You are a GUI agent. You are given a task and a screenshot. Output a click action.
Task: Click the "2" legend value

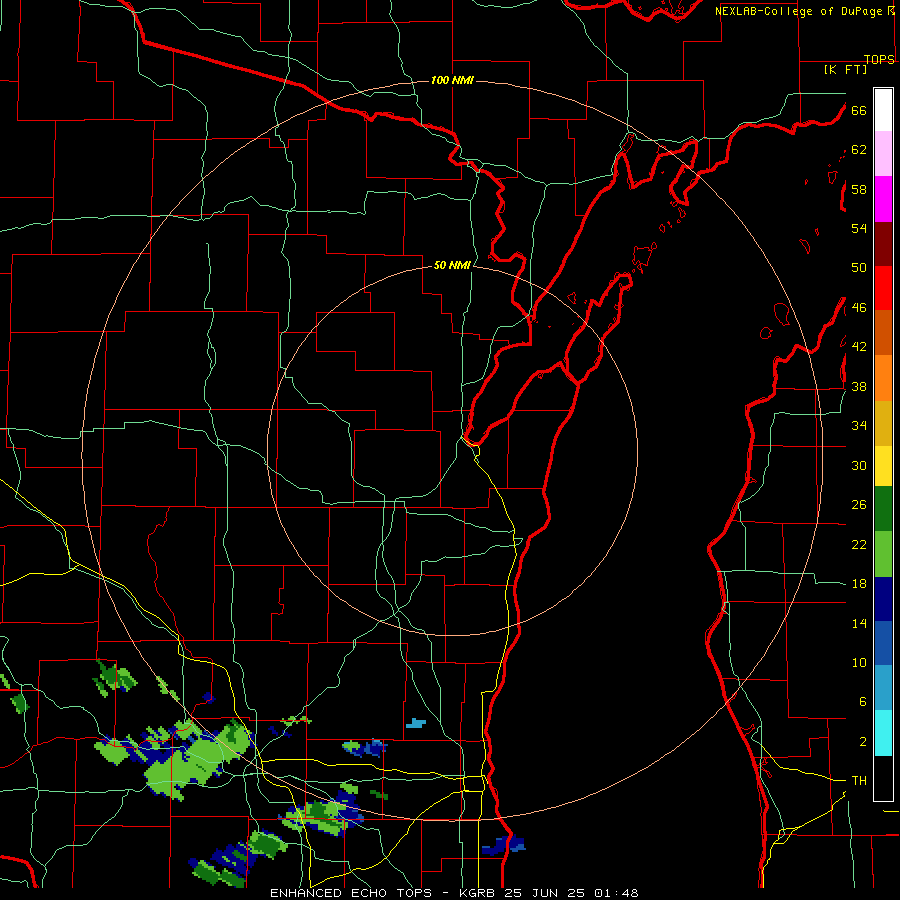pos(862,742)
